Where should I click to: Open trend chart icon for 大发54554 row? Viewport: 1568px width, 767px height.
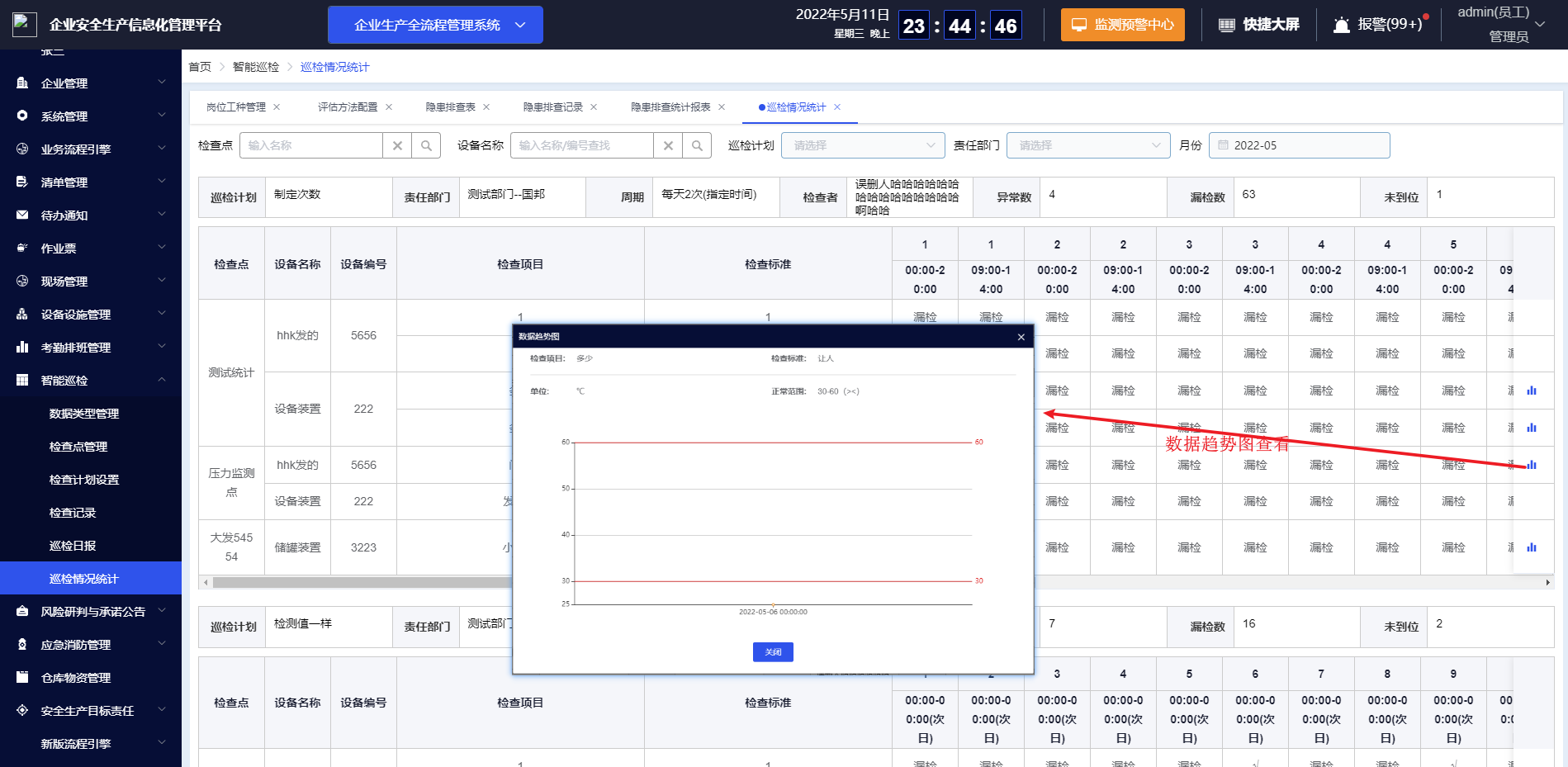coord(1532,547)
